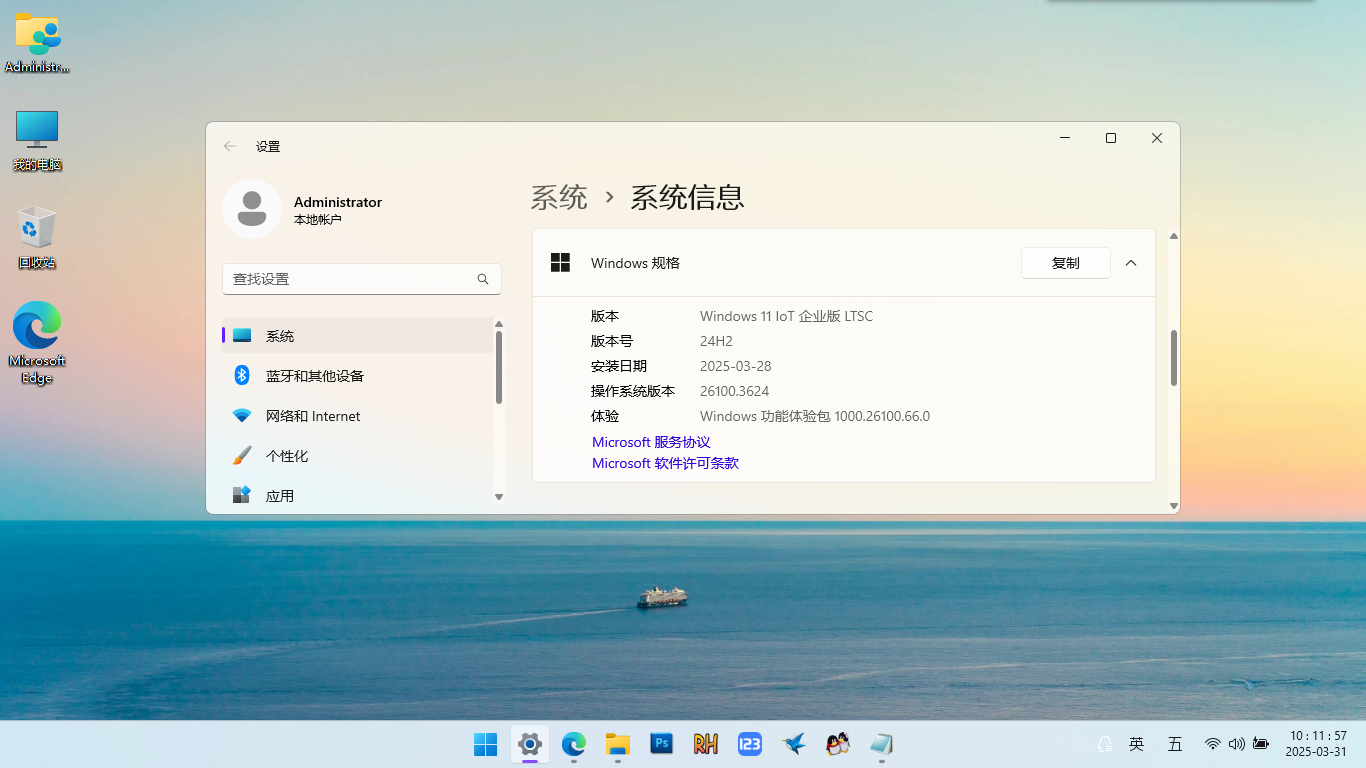Launch the RH app in taskbar
Viewport: 1366px width, 768px height.
[706, 744]
